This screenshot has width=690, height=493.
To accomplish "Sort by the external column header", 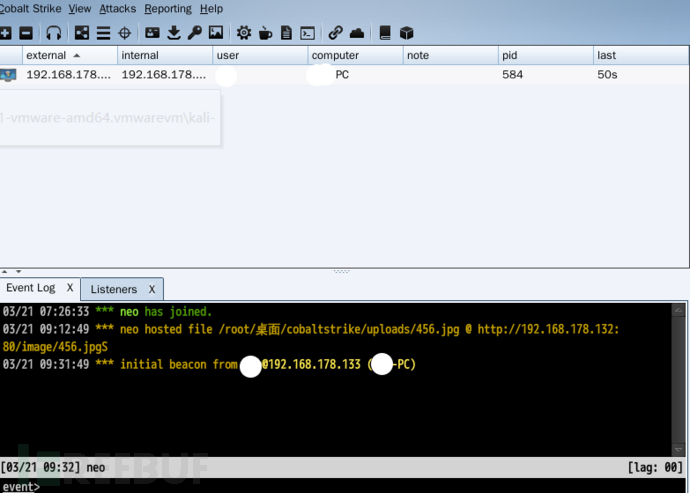I will pos(70,55).
